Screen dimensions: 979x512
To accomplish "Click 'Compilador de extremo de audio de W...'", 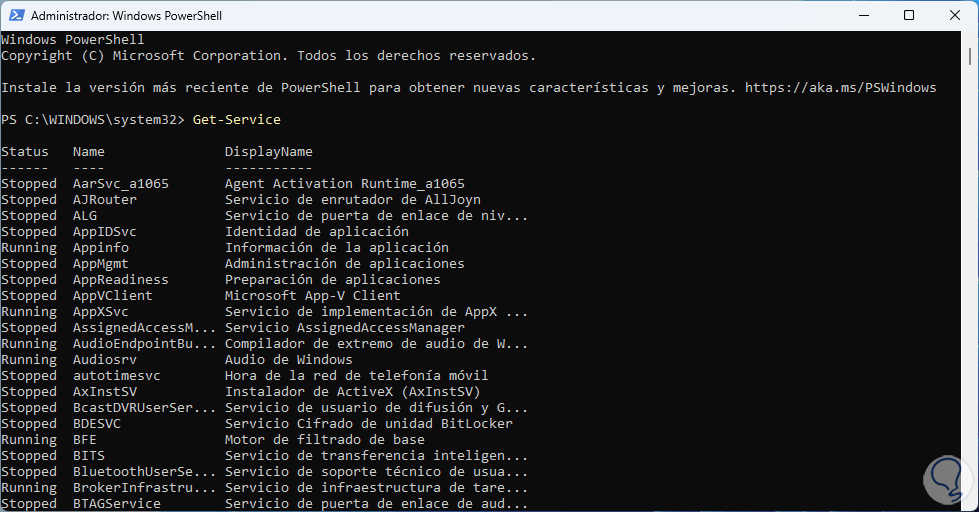I will (x=376, y=343).
